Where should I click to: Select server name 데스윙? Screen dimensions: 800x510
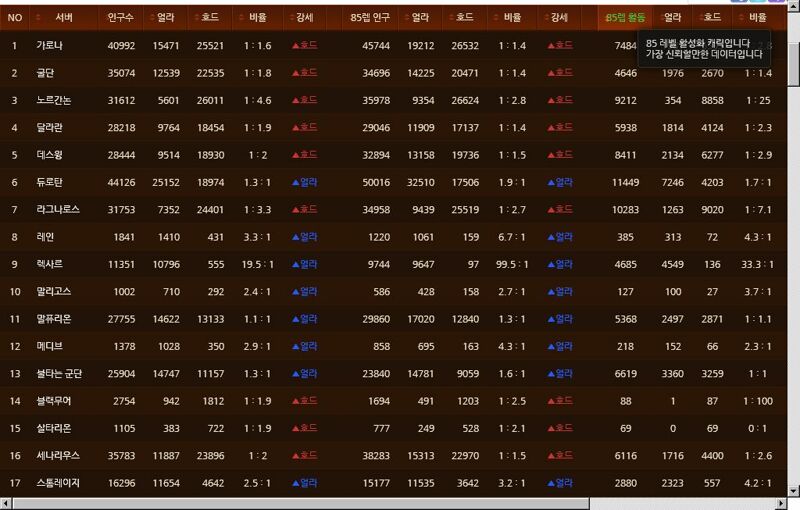pyautogui.click(x=49, y=155)
